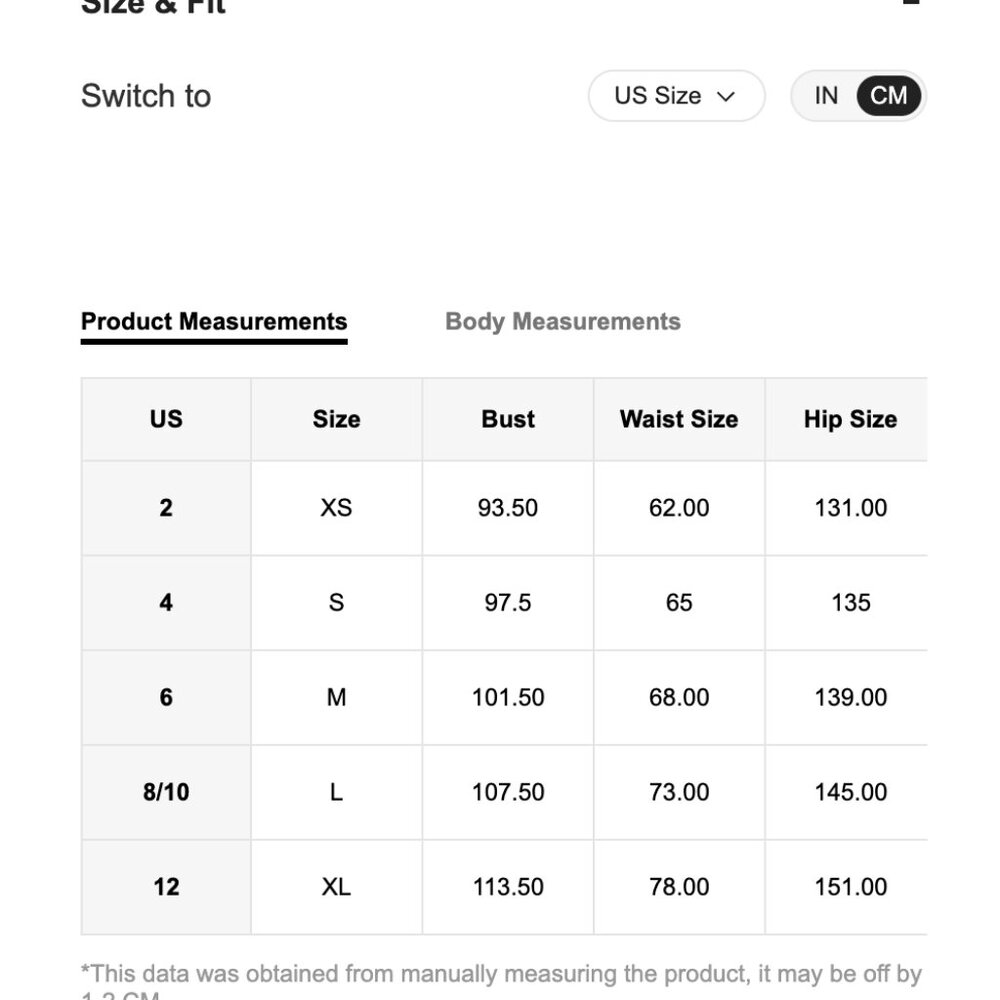Screen dimensions: 1000x1000
Task: Click the L waist value 73.00
Action: [x=679, y=792]
